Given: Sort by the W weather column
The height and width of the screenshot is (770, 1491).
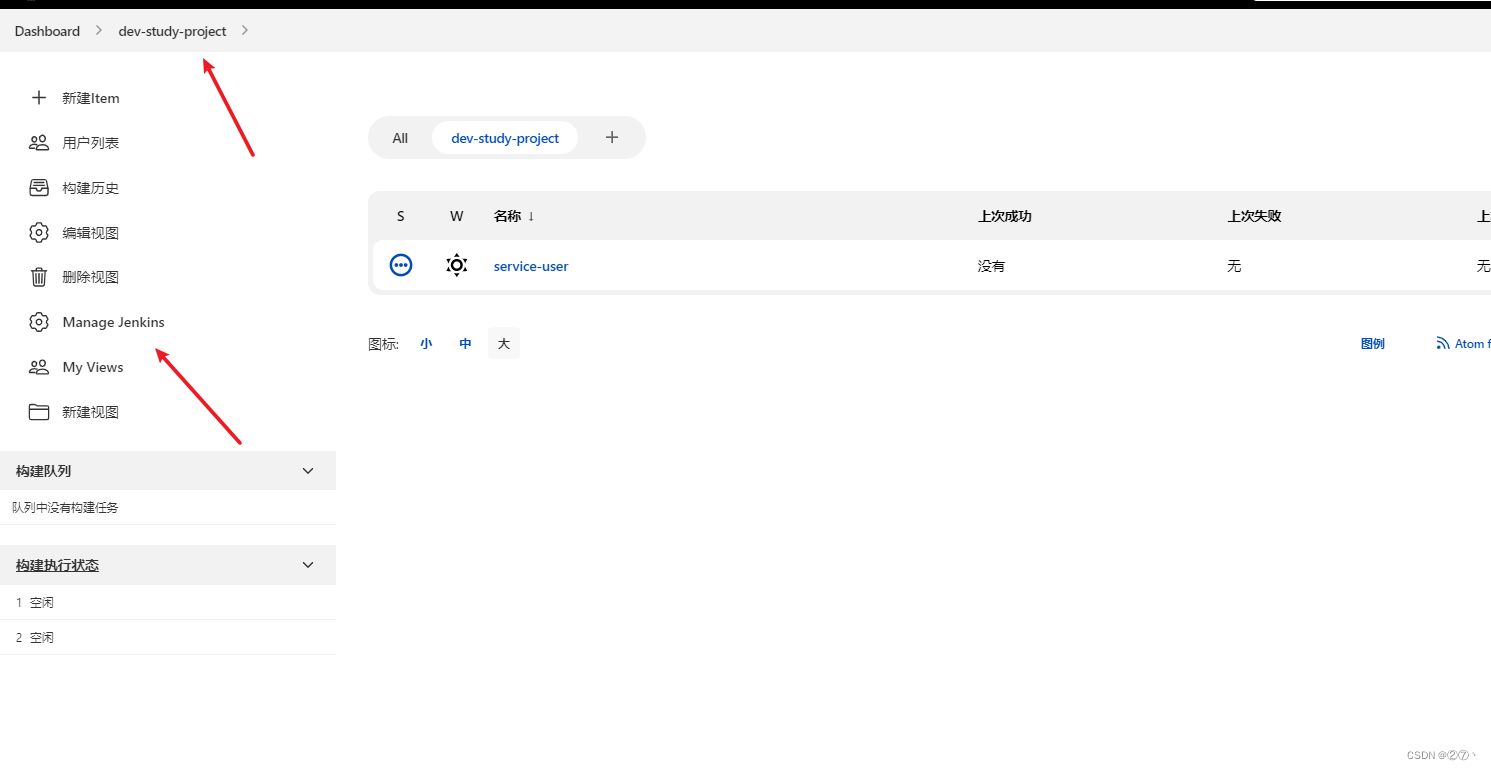Looking at the screenshot, I should (x=457, y=216).
